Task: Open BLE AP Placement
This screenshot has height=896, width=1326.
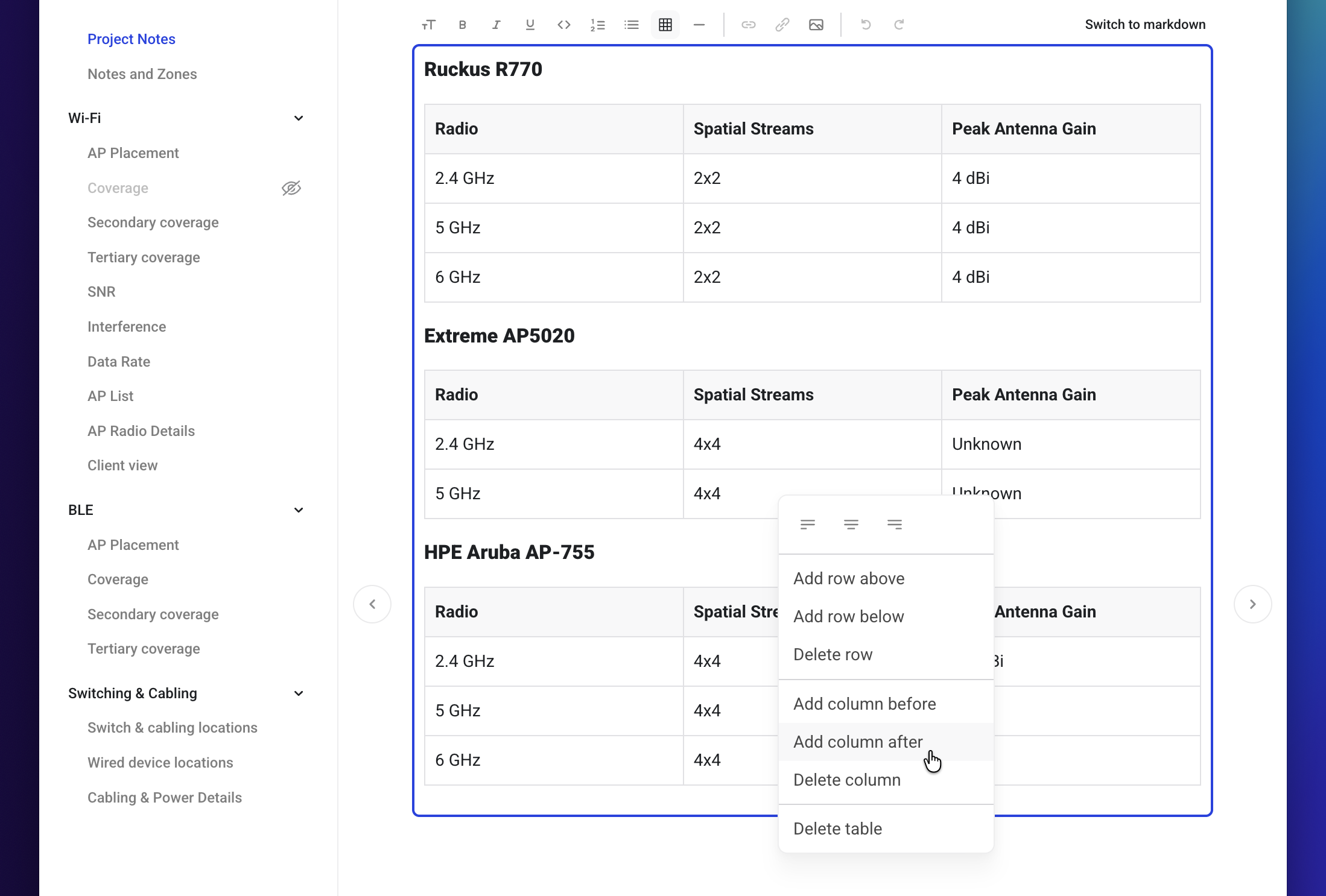Action: pos(133,545)
